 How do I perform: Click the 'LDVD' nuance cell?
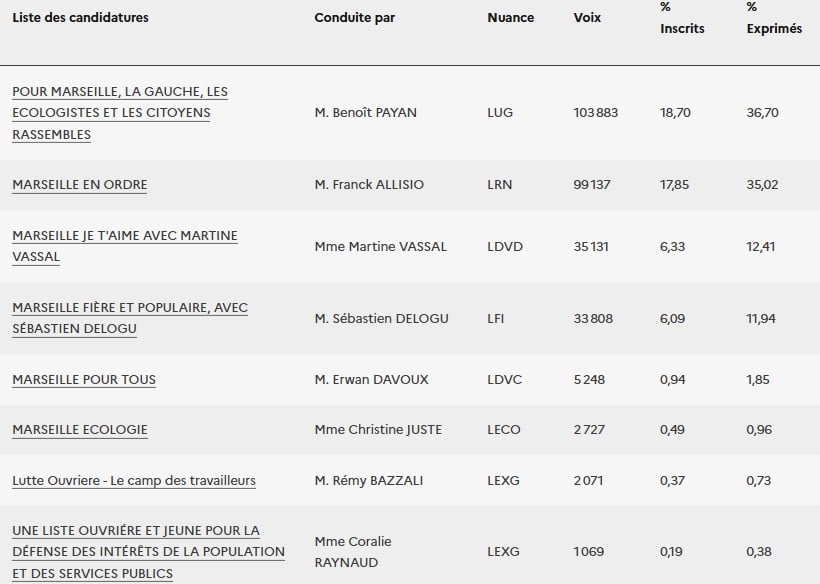pyautogui.click(x=505, y=247)
